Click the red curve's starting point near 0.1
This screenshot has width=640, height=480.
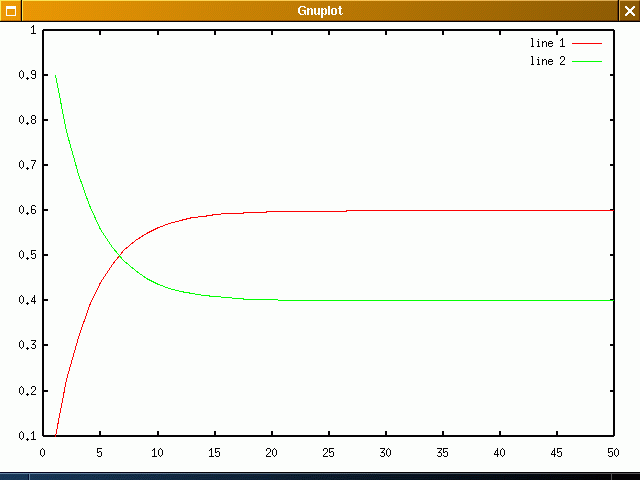pyautogui.click(x=56, y=434)
